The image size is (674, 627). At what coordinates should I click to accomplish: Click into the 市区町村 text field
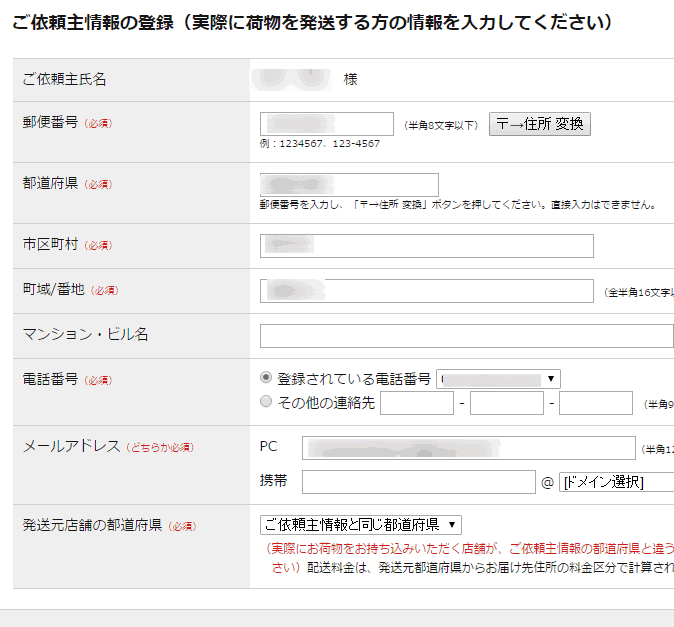point(426,246)
